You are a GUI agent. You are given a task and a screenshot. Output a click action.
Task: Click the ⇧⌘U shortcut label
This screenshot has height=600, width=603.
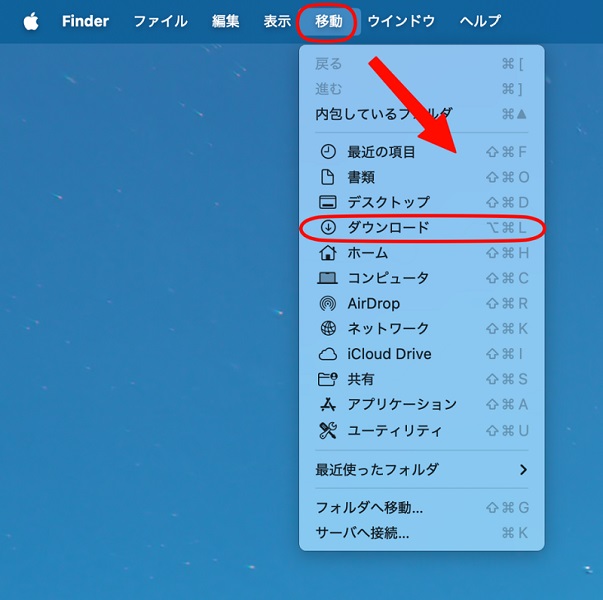[x=507, y=430]
